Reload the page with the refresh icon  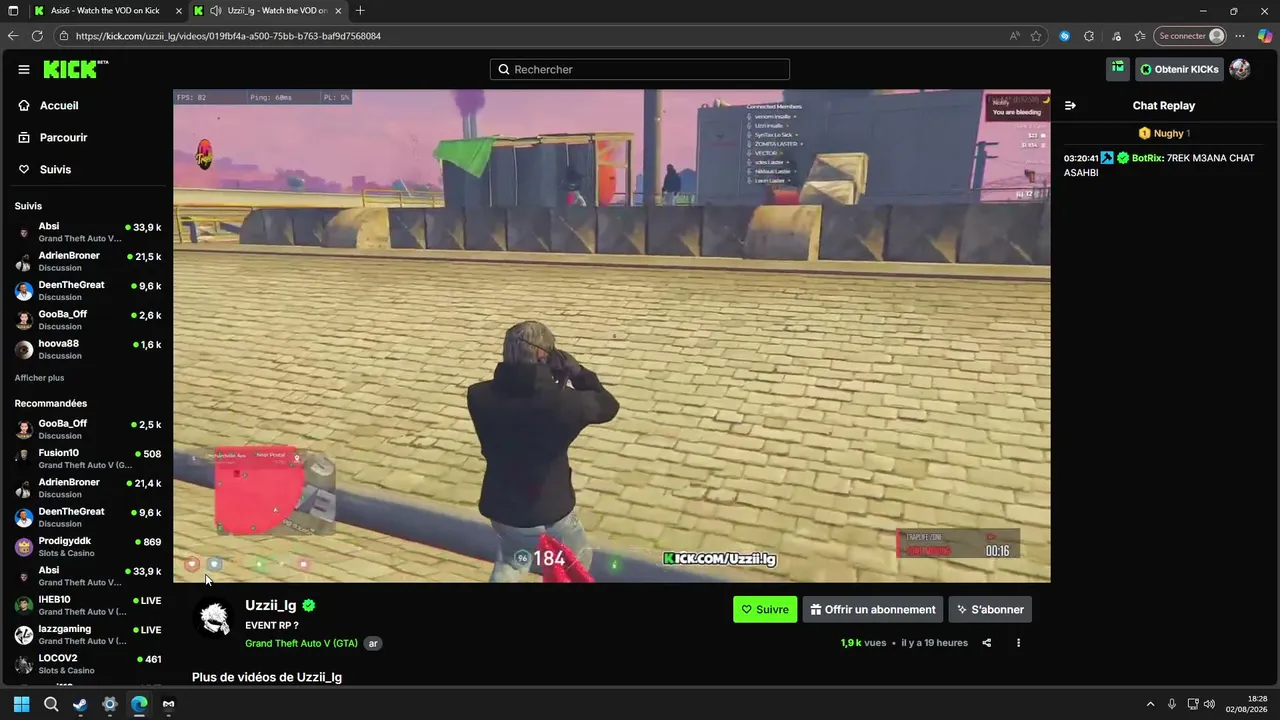point(37,36)
